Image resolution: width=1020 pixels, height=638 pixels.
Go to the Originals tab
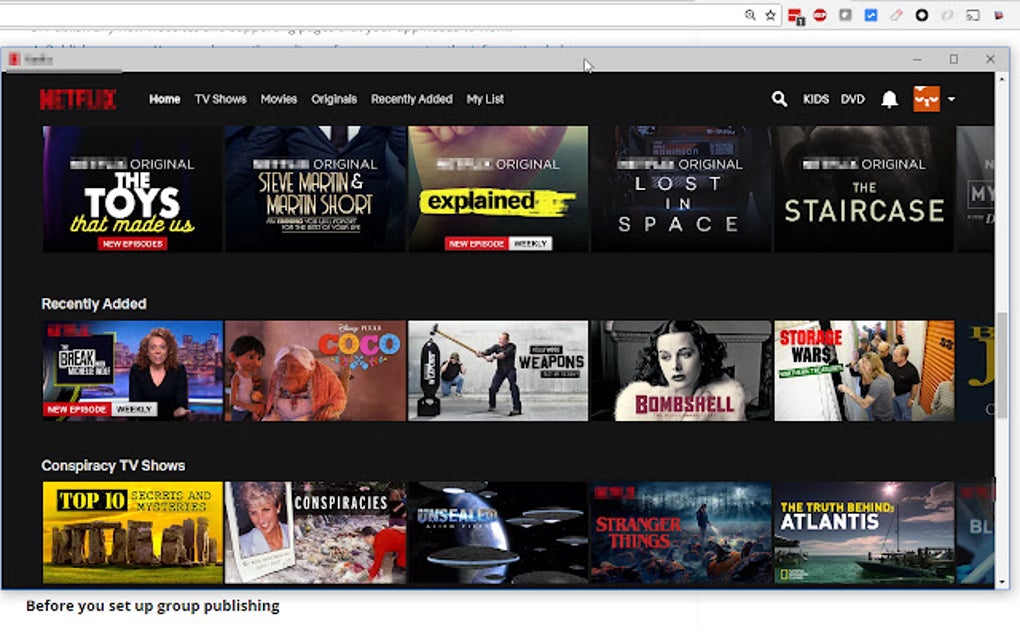[x=334, y=99]
